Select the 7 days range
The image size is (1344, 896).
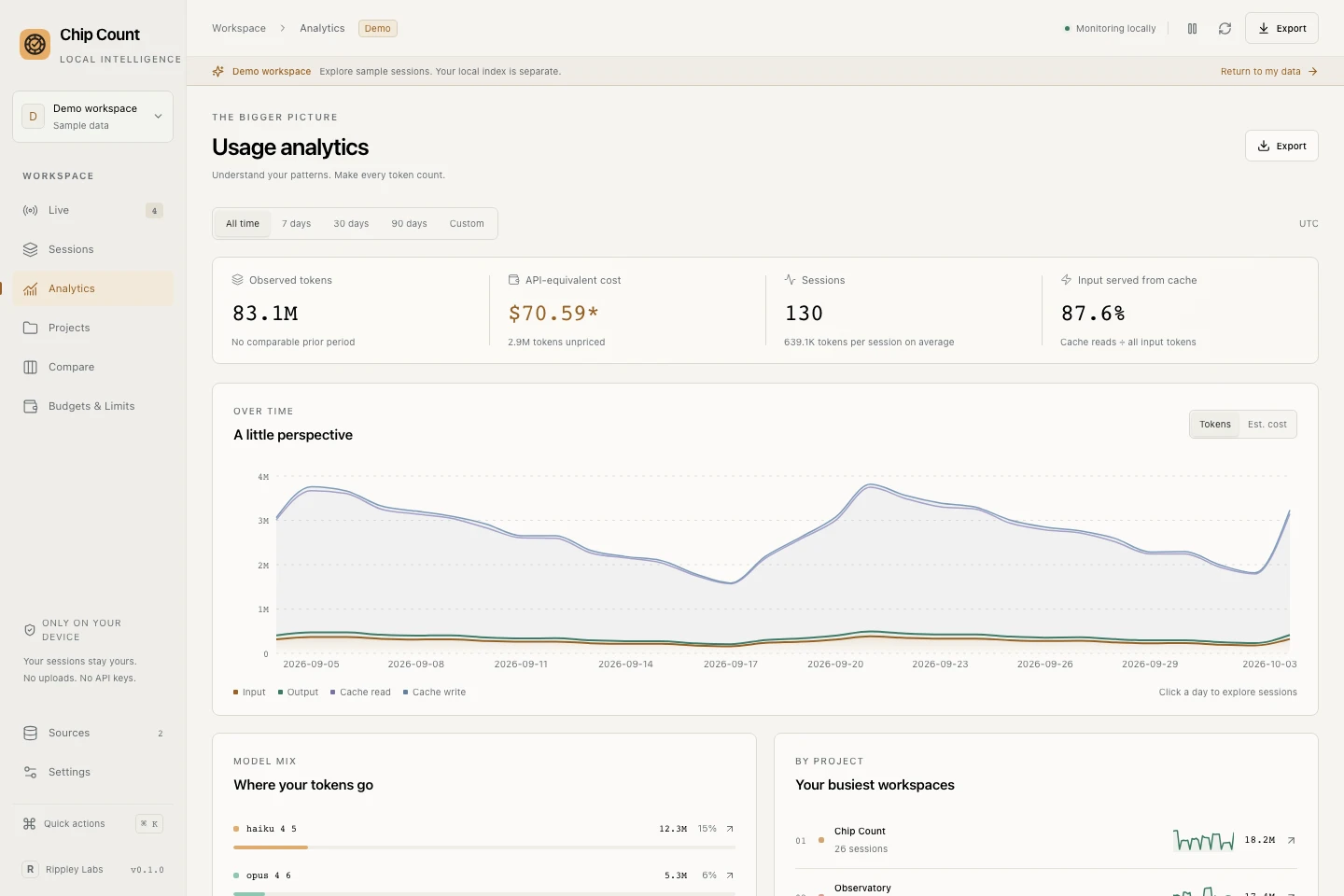point(297,224)
